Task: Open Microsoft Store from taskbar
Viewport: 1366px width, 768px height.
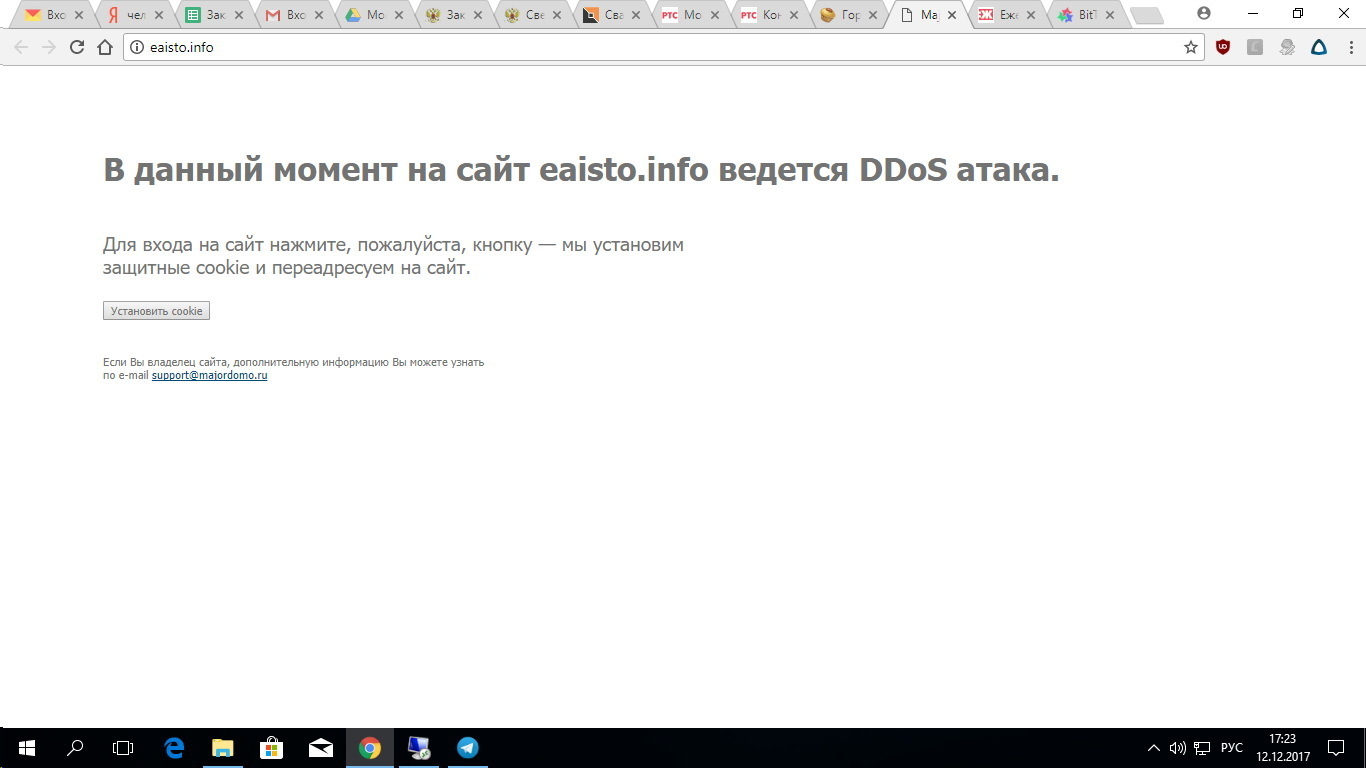Action: (271, 748)
